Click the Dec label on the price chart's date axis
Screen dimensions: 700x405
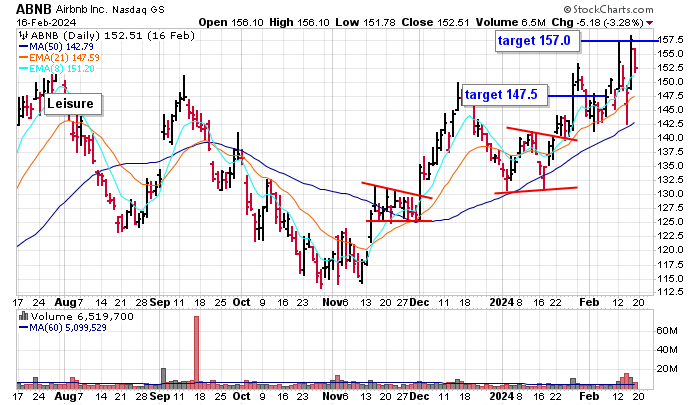[419, 303]
